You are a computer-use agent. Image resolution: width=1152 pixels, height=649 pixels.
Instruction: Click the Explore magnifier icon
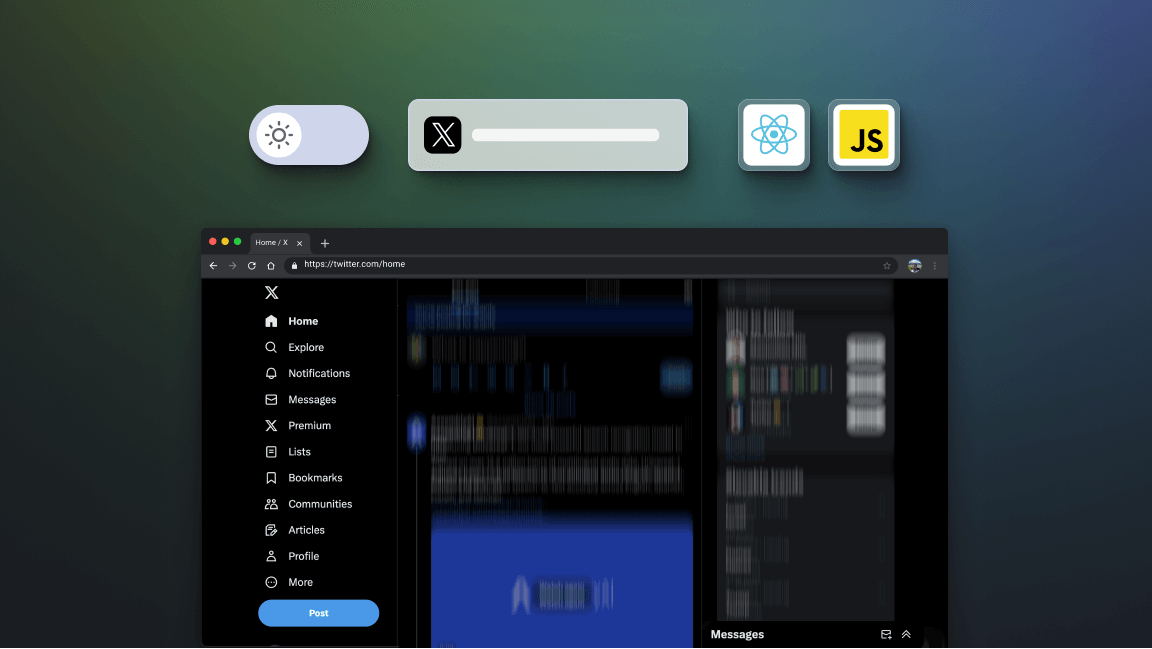(271, 347)
